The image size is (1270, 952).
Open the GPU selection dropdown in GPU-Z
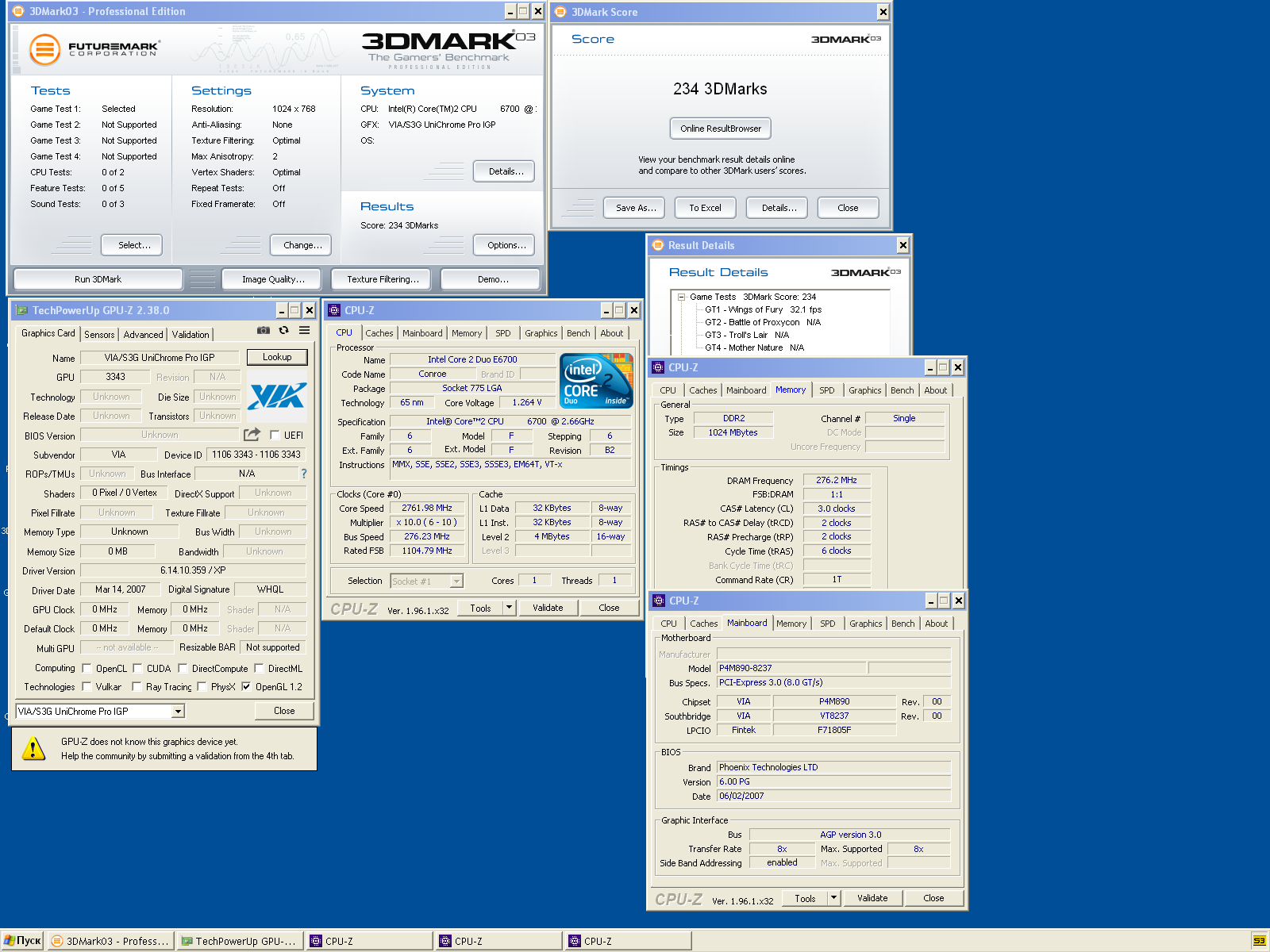(178, 712)
